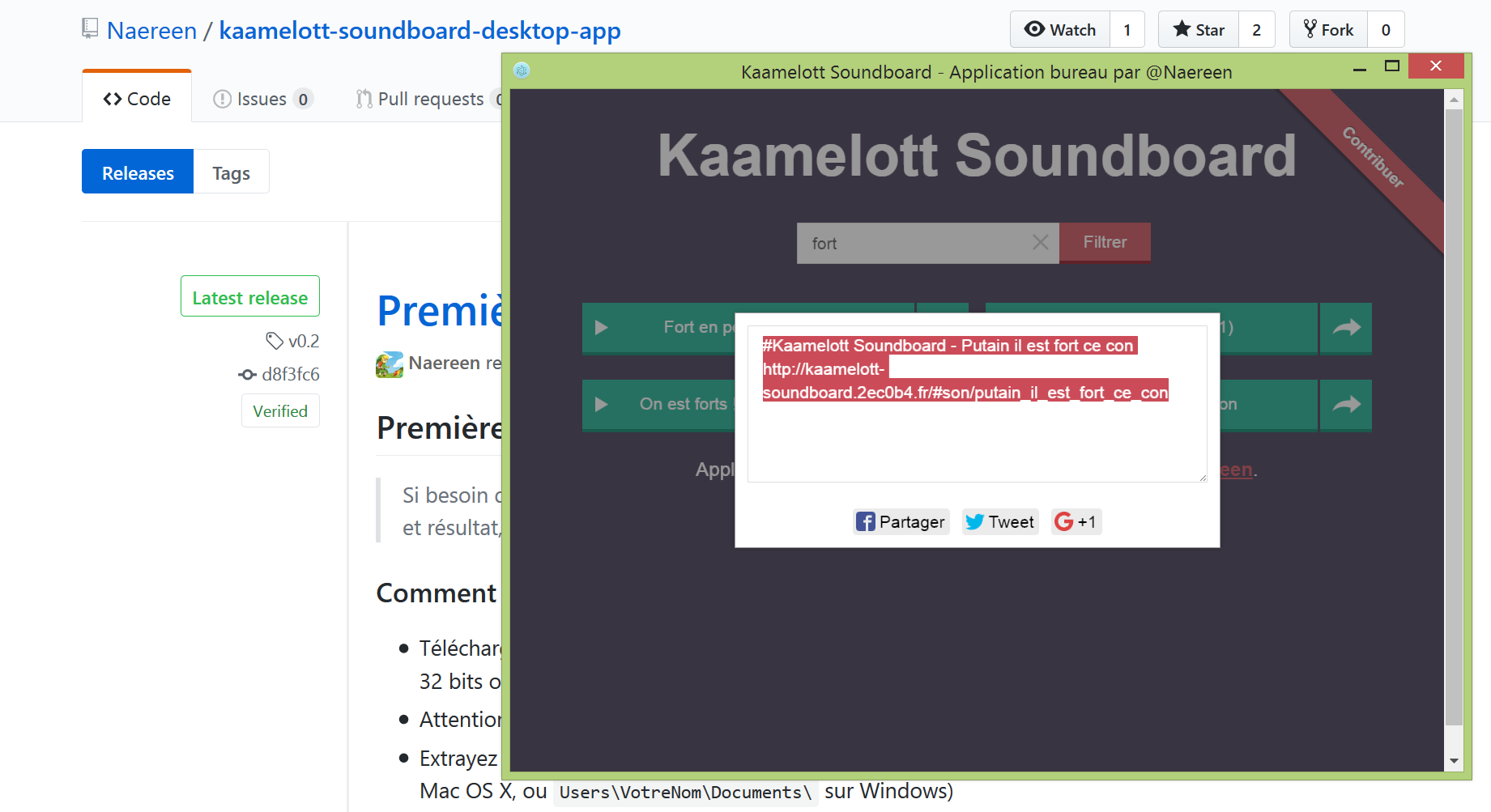
Task: Select the Releases tab
Action: pos(138,172)
